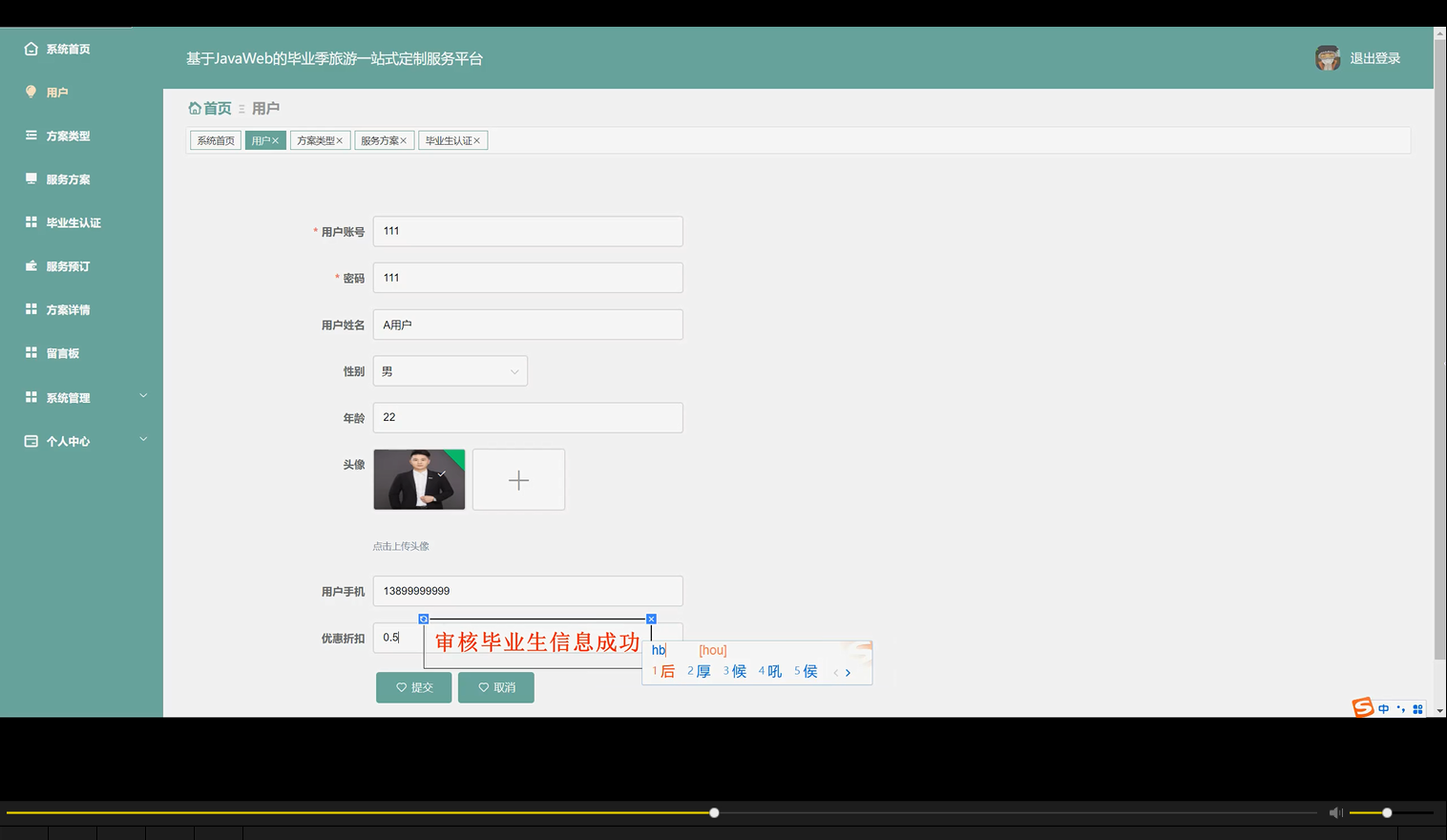
Task: Click the uploaded avatar thumbnail
Action: [419, 479]
